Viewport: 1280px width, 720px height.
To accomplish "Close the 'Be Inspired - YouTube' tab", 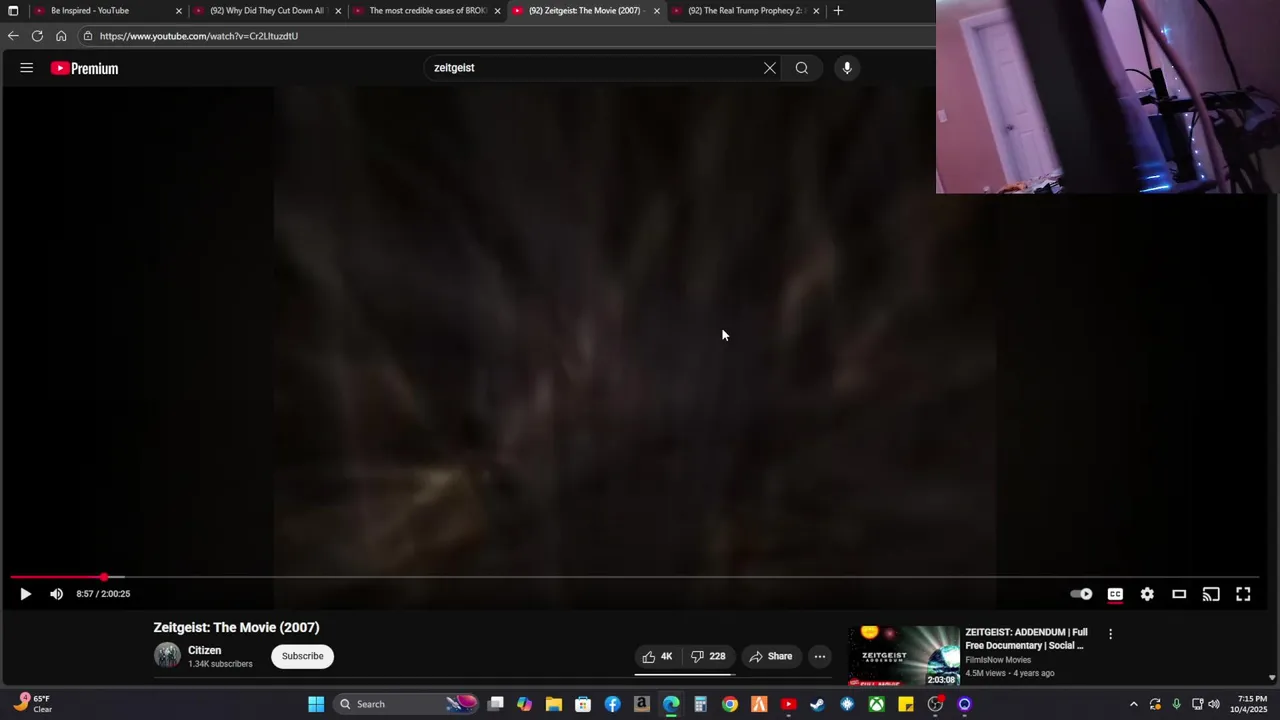I will (x=179, y=10).
